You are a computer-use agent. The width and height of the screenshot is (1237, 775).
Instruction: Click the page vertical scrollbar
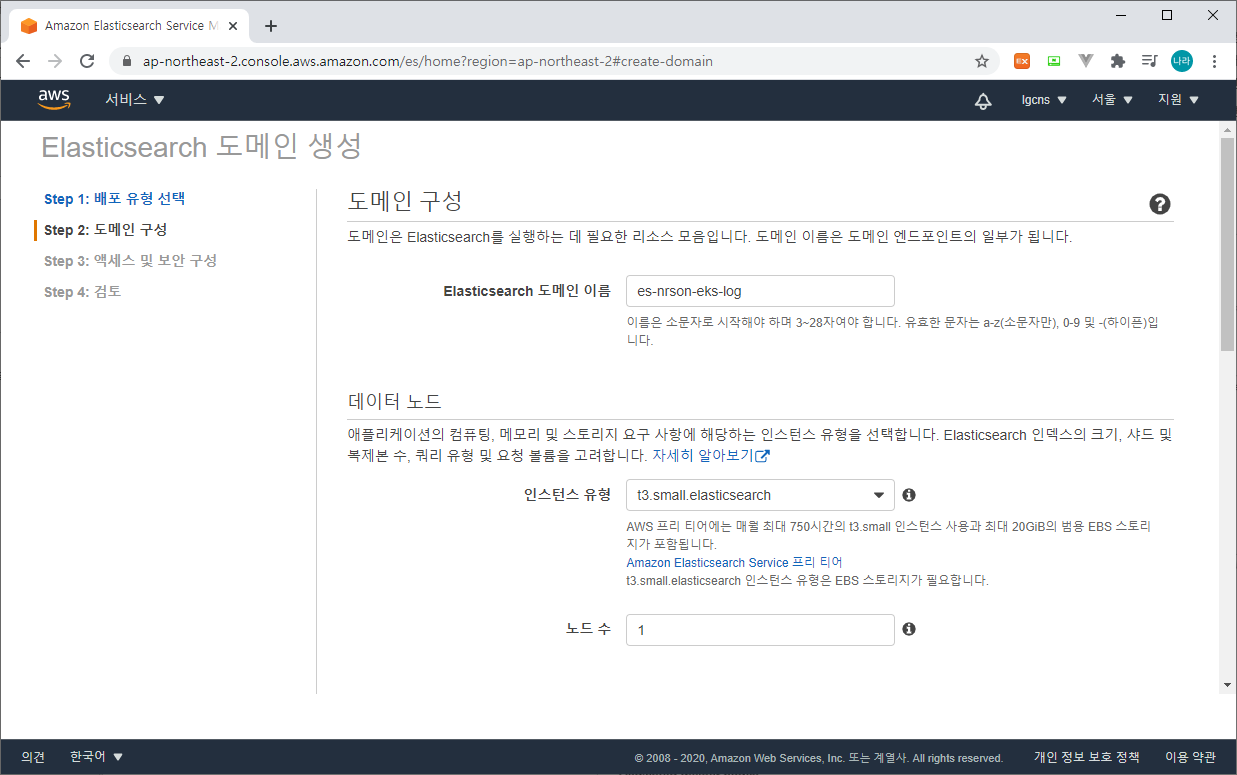pos(1228,244)
